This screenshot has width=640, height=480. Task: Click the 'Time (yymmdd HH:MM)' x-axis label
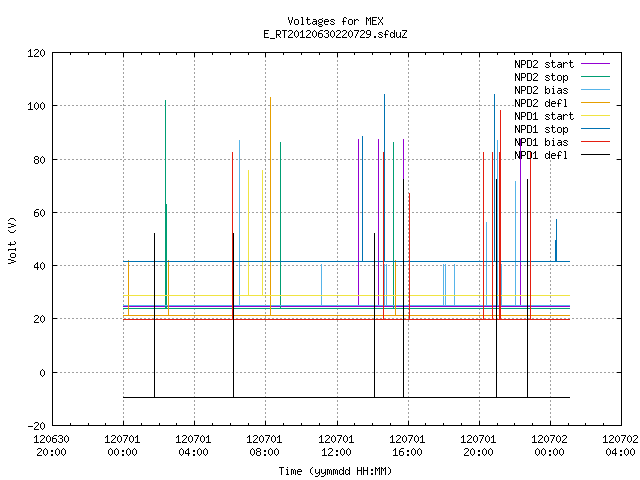[335, 471]
